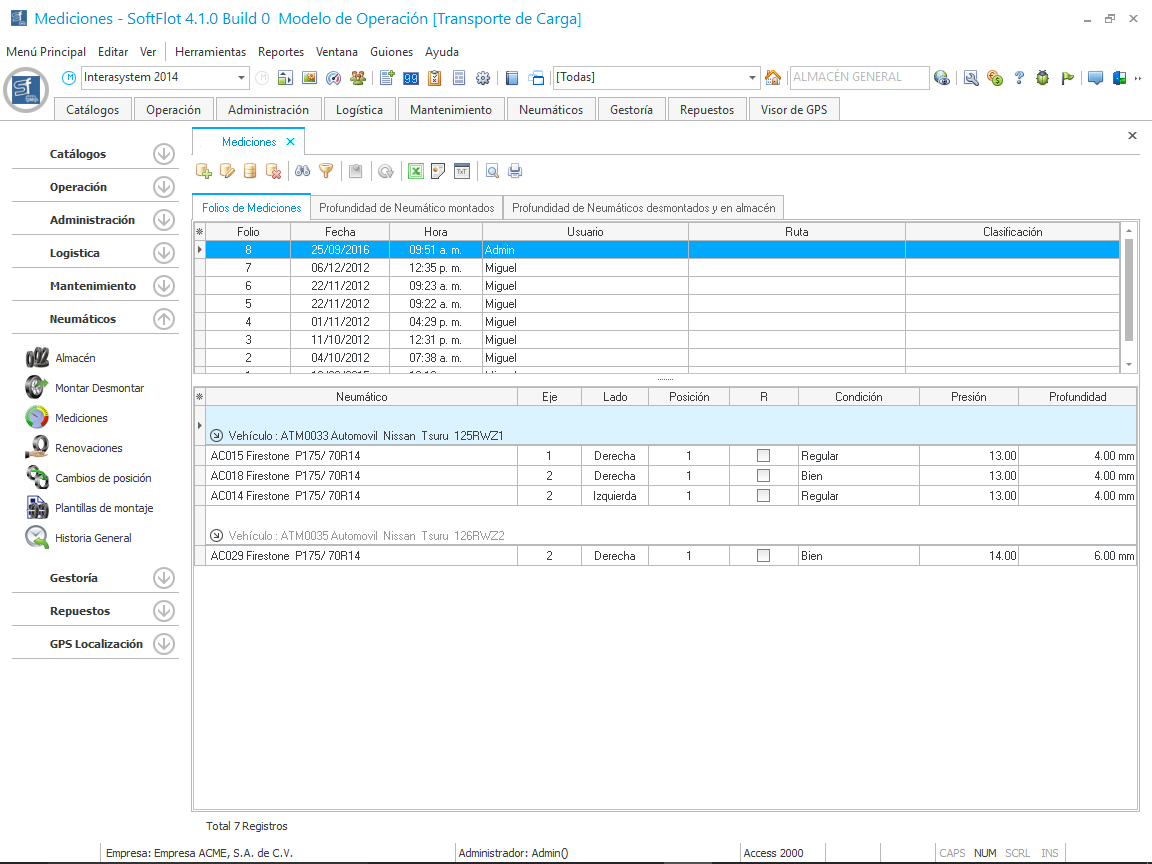
Task: Toggle the R checkbox for AC018
Action: point(764,476)
